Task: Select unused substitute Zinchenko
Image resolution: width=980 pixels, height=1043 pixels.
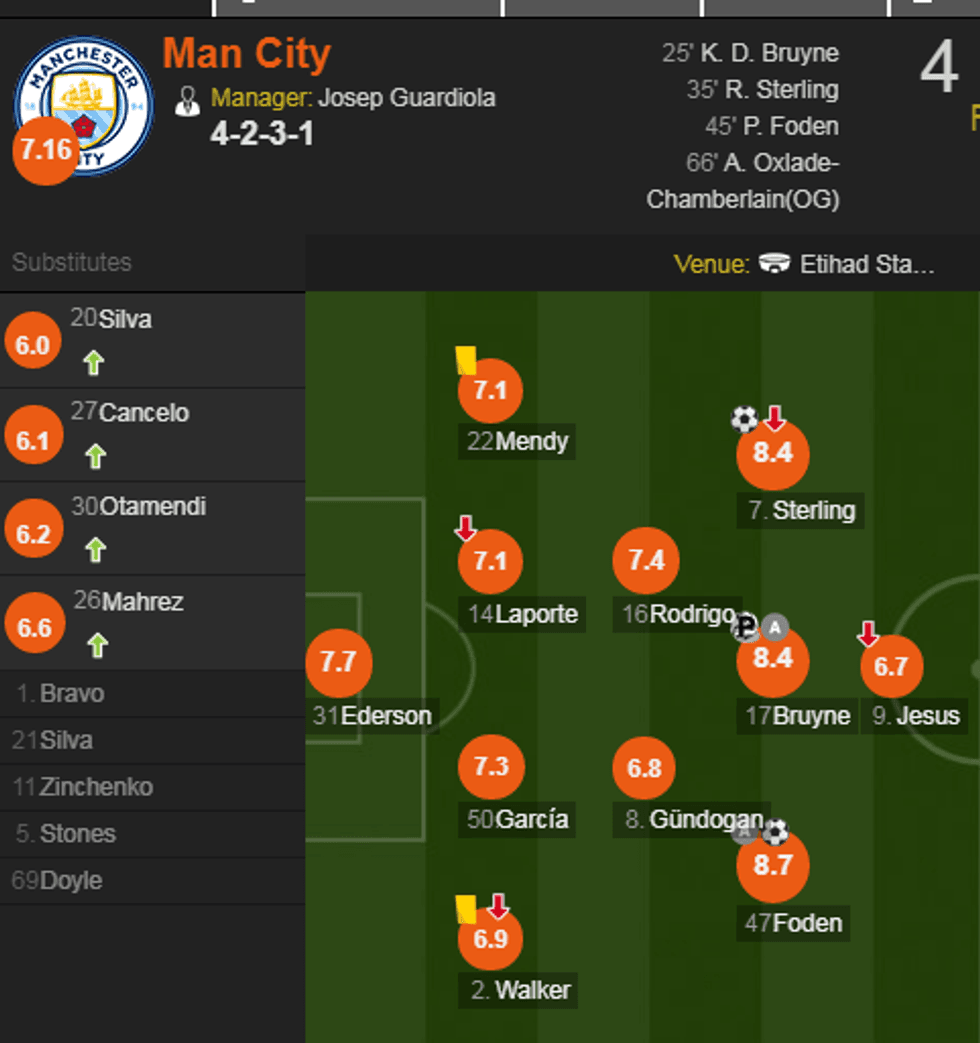Action: point(96,787)
